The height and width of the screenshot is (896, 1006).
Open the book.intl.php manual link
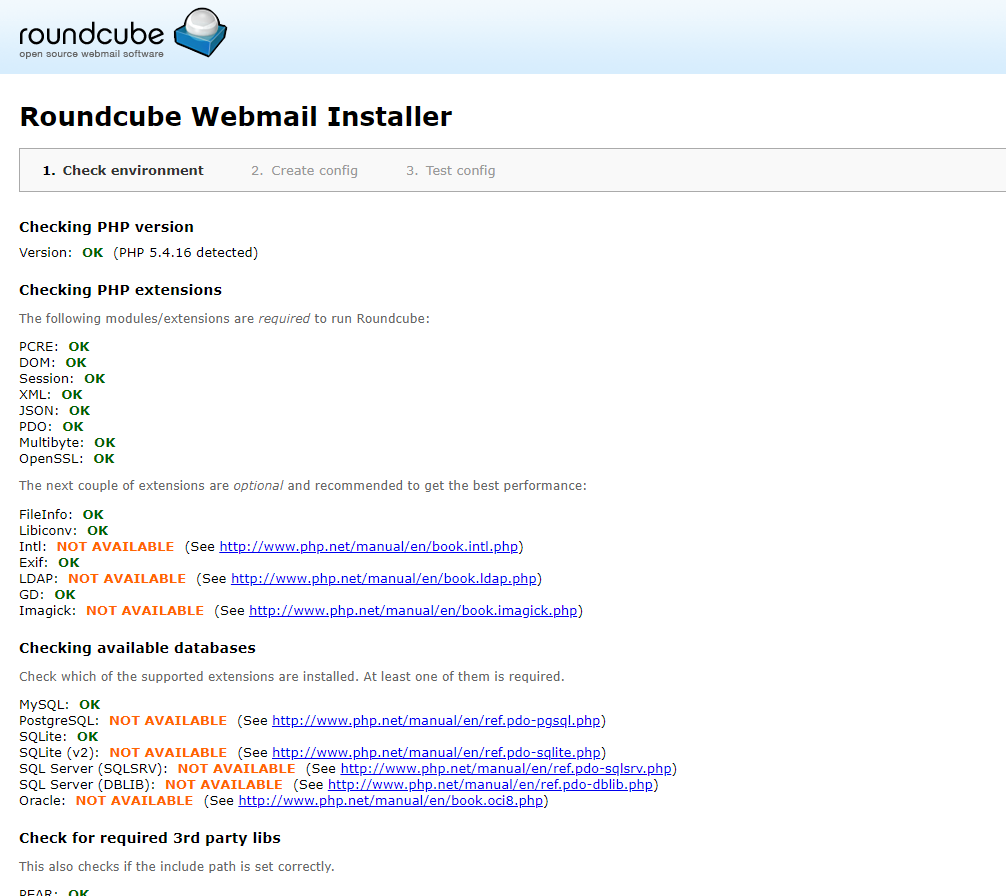(368, 547)
